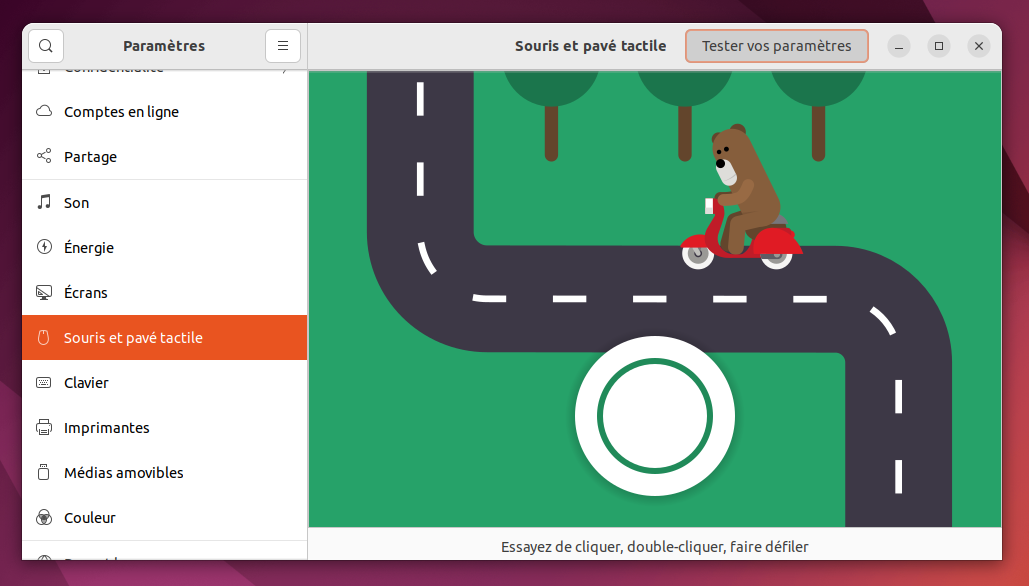The image size is (1029, 586).
Task: Click the lightning icon for Énergie
Action: pos(44,247)
